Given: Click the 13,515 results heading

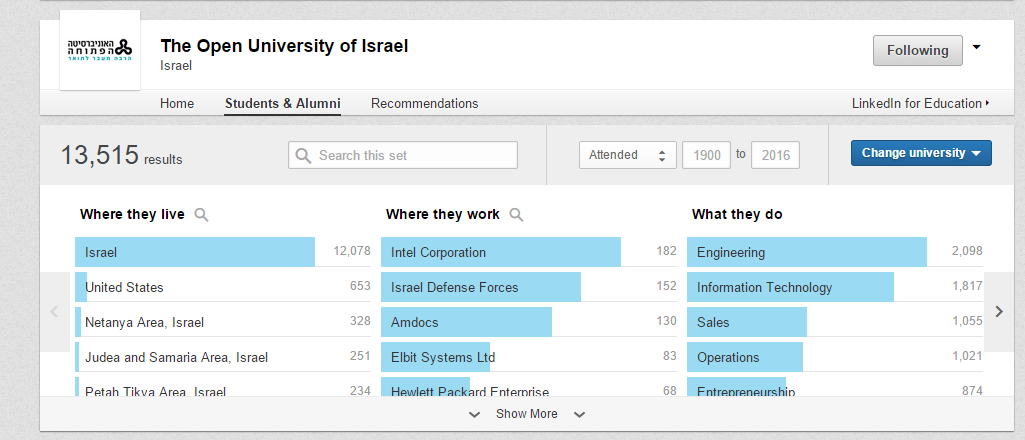Looking at the screenshot, I should tap(122, 156).
